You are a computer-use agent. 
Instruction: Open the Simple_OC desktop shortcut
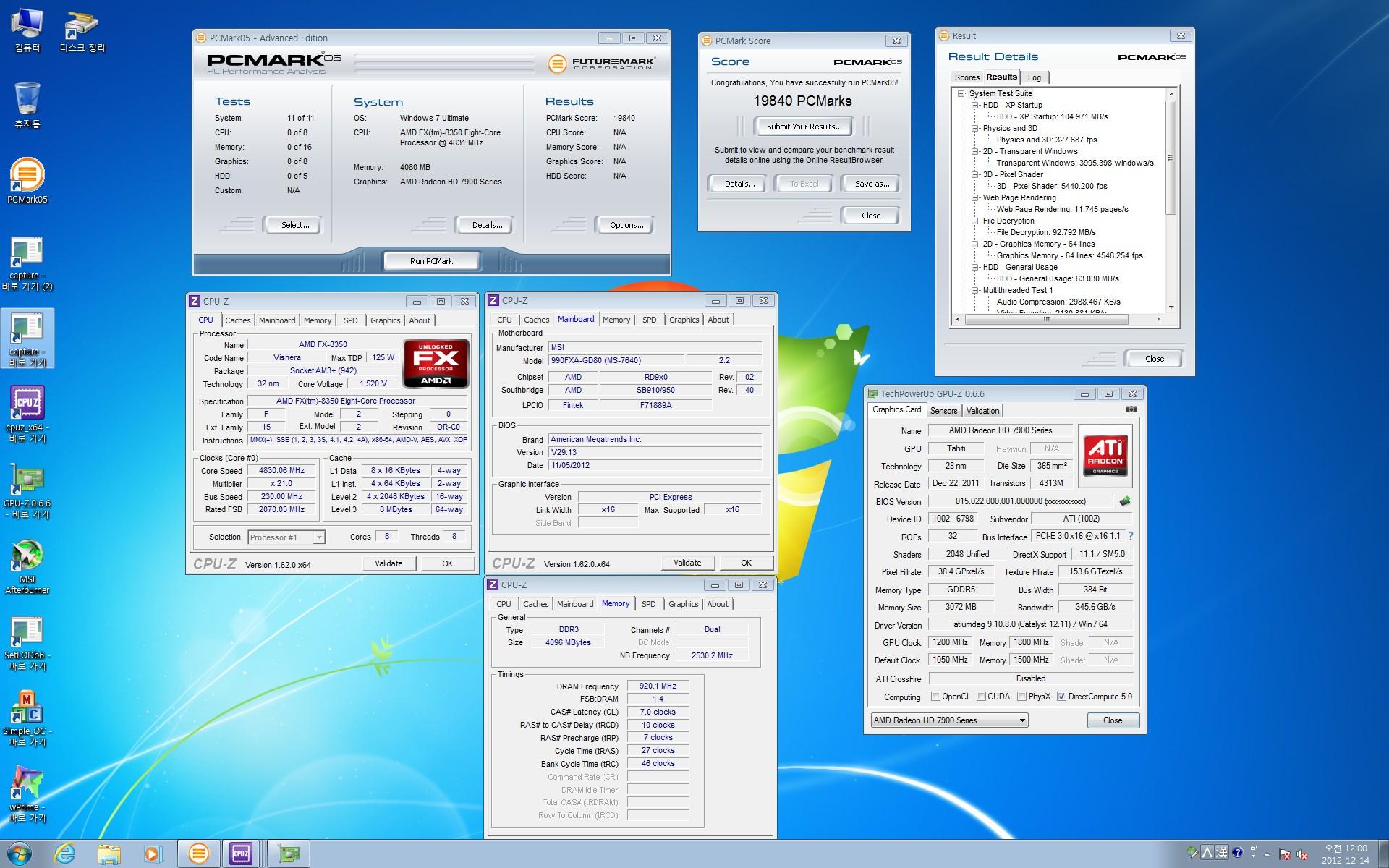[27, 718]
